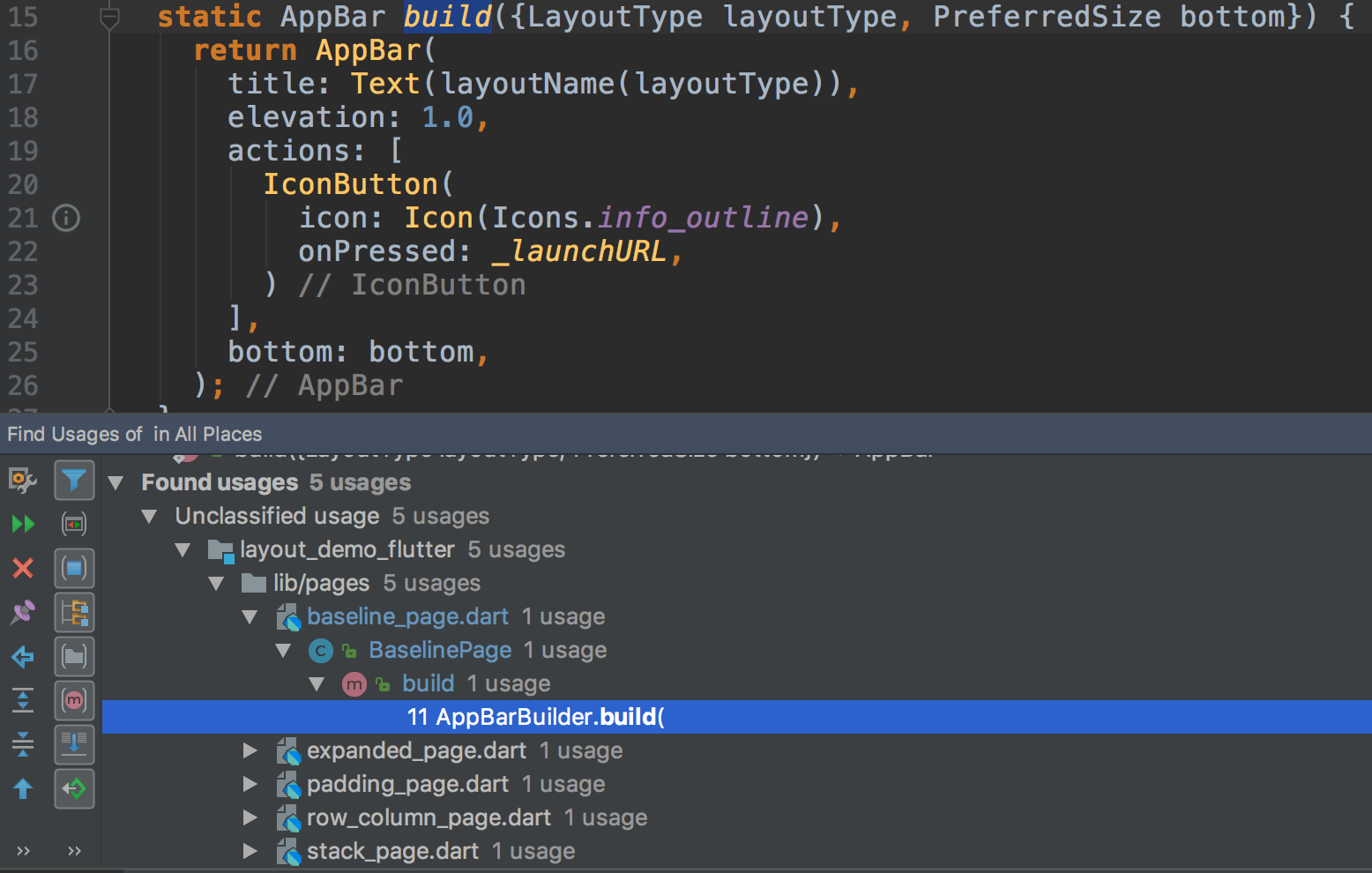Viewport: 1372px width, 873px height.
Task: Toggle group by usage type
Action: coord(74,569)
